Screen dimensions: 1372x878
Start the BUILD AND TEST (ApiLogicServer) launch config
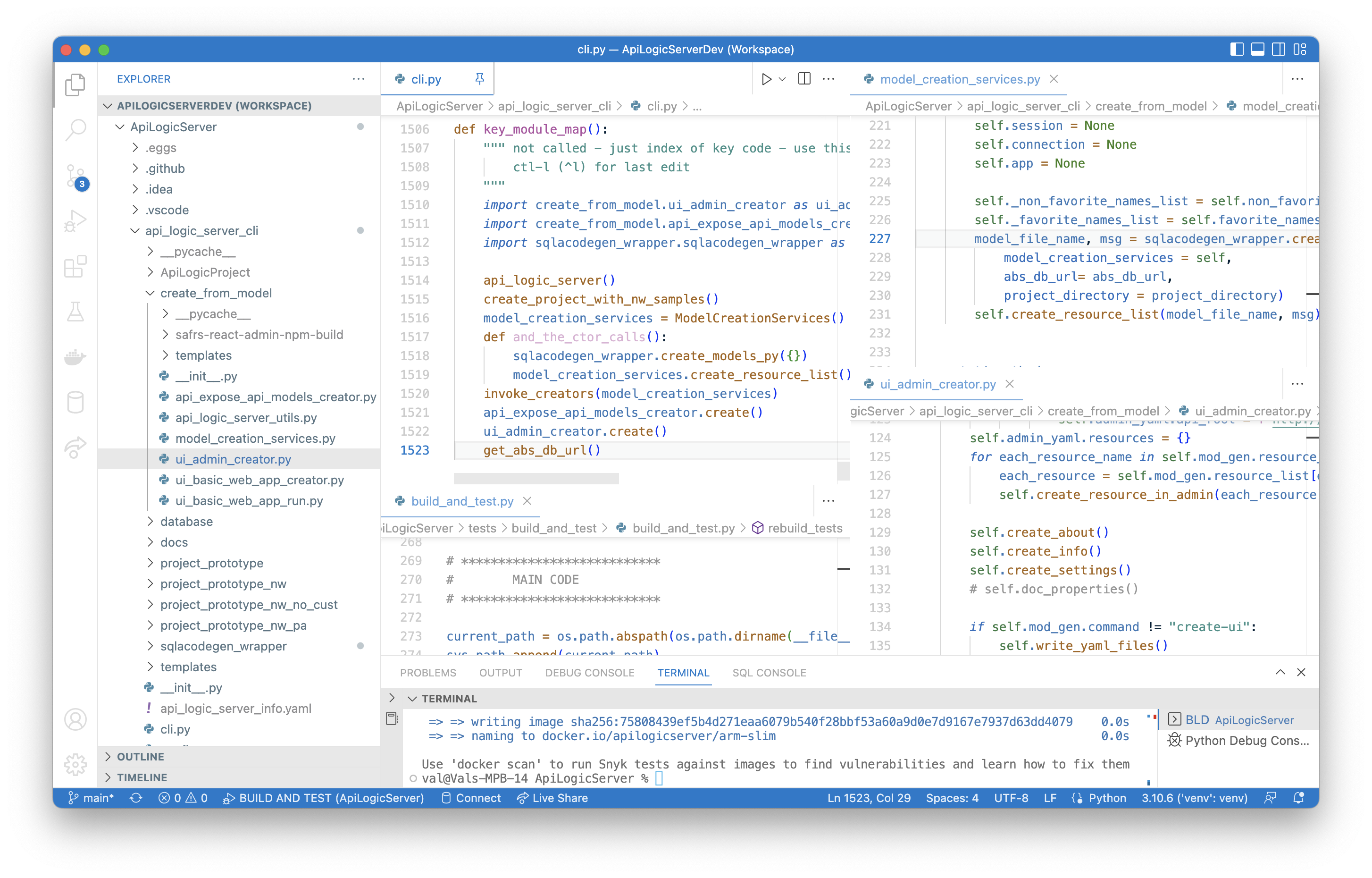[x=323, y=798]
